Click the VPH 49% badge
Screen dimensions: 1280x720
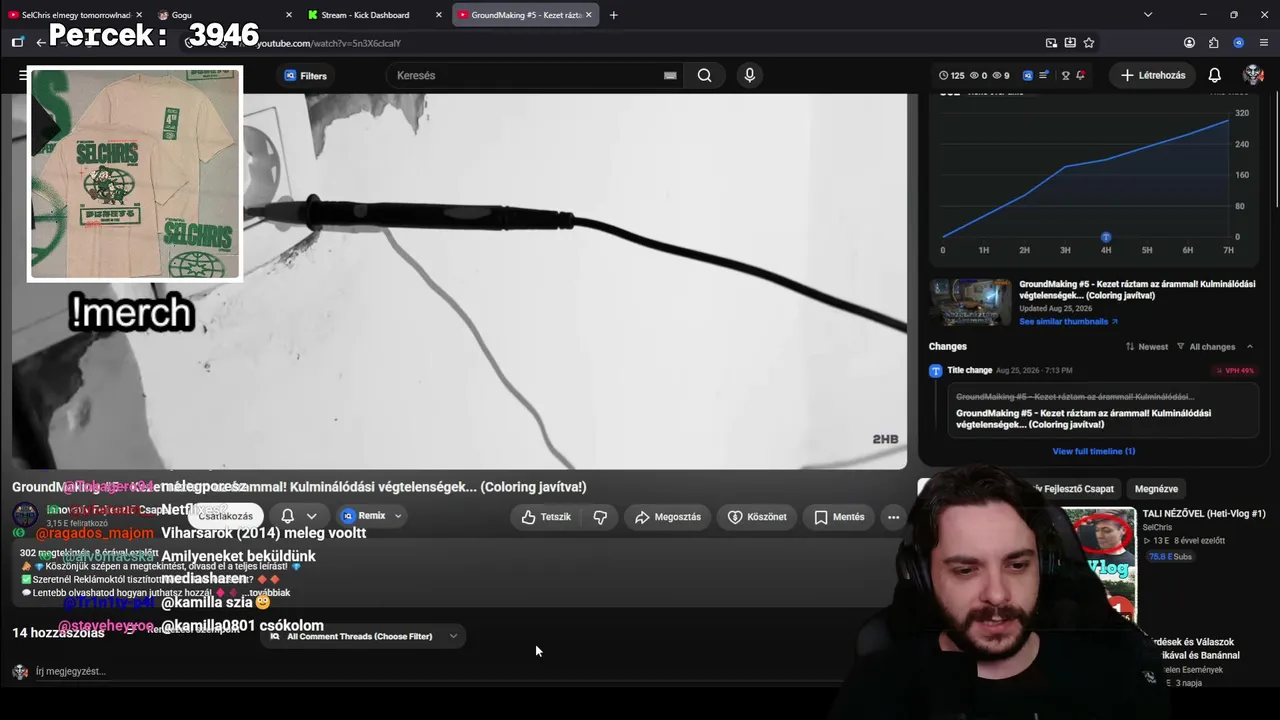pyautogui.click(x=1235, y=371)
